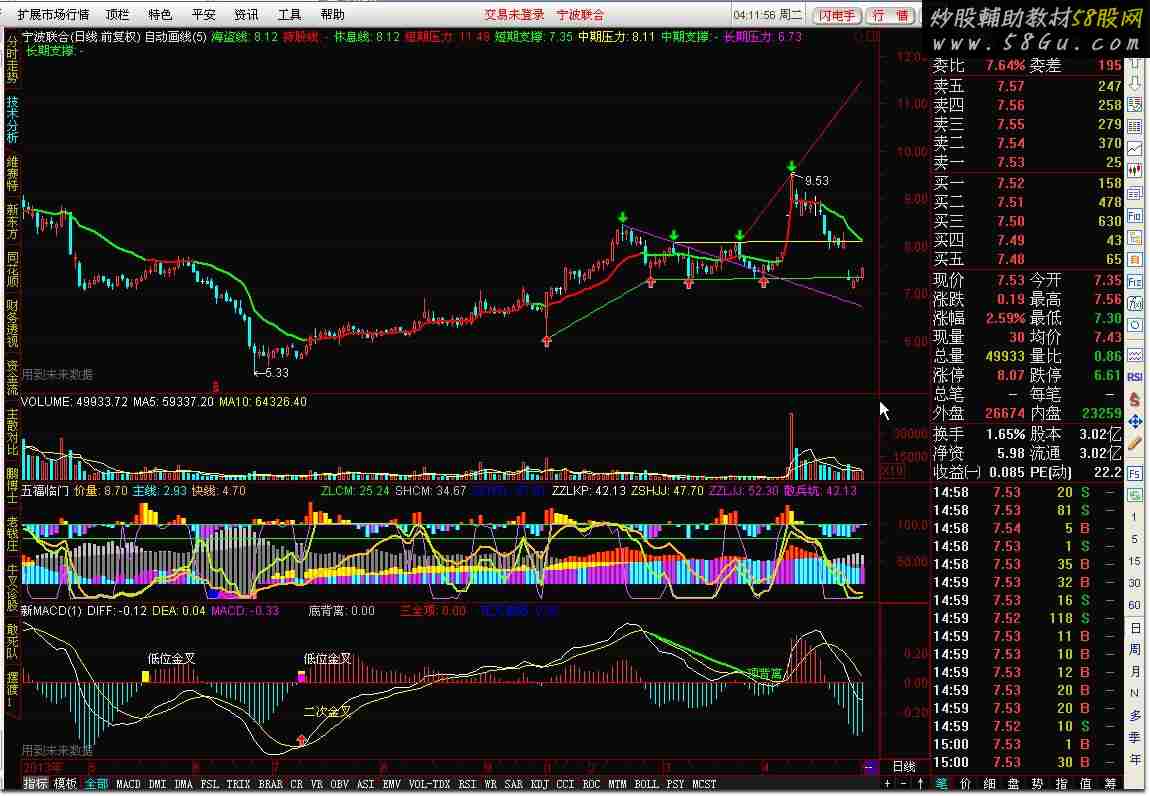
Task: Click the RSI icon in right toolbar
Action: coord(1135,376)
